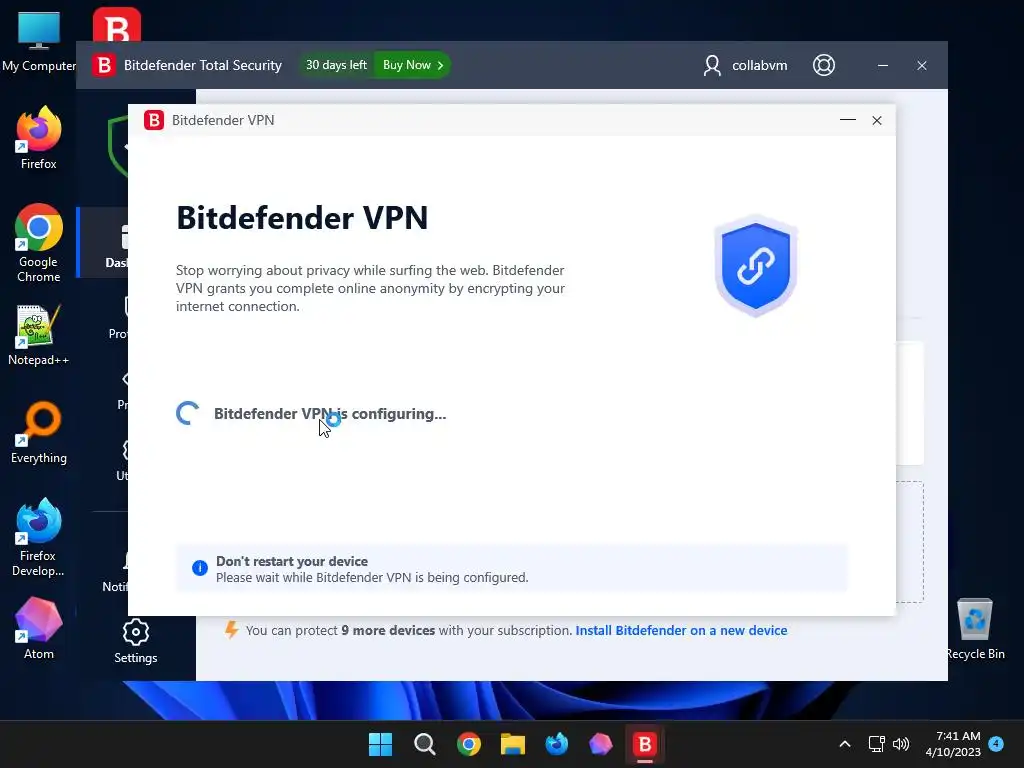
Task: Launch Atom editor from desktop
Action: [x=39, y=628]
